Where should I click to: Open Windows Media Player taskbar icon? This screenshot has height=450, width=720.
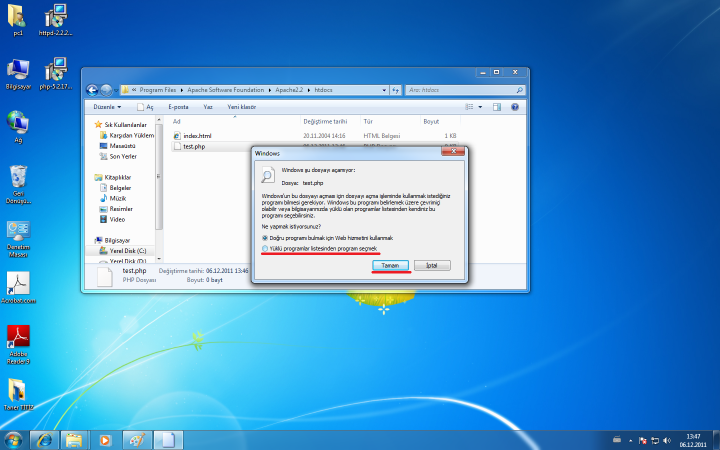tap(104, 439)
